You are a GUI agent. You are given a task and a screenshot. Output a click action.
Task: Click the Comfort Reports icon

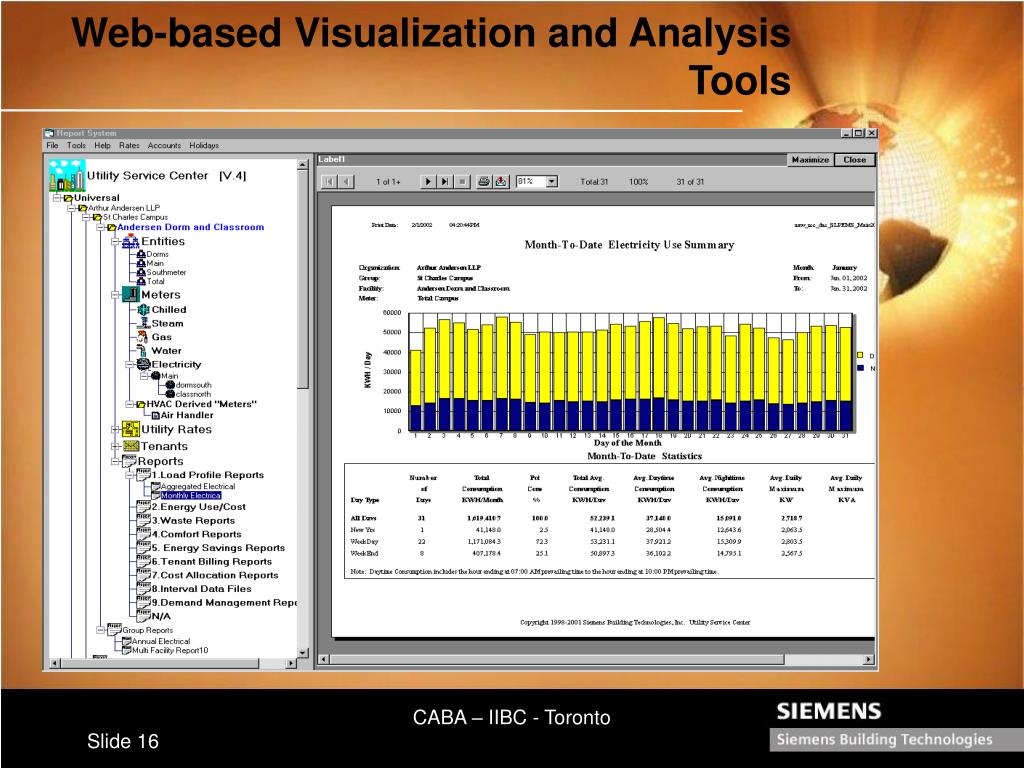pos(144,534)
